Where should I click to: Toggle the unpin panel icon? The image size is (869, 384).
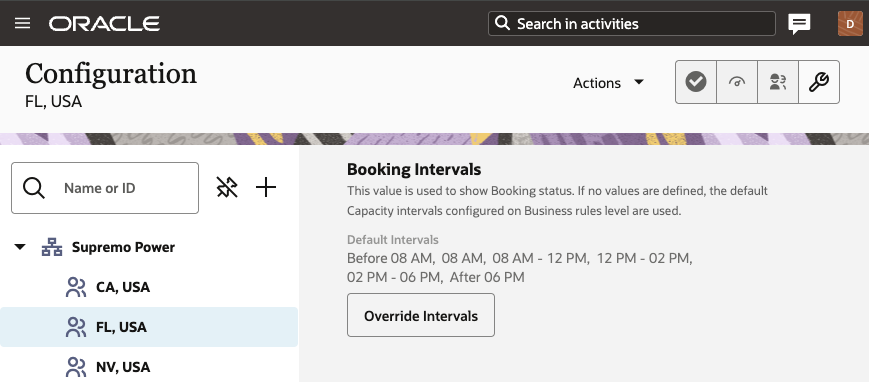(x=227, y=187)
